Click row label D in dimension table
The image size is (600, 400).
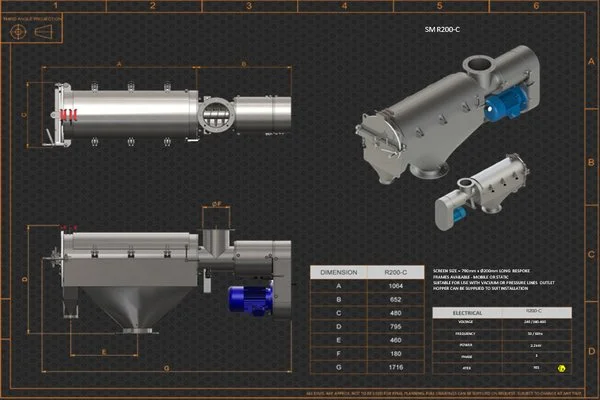point(339,327)
